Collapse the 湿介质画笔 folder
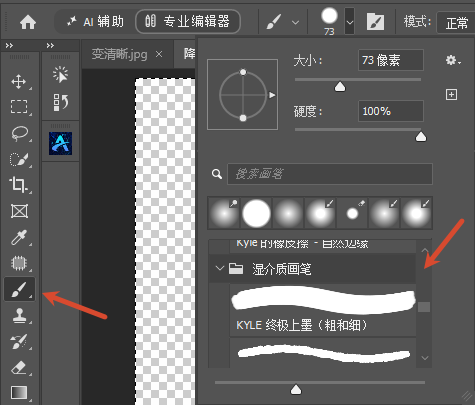The height and width of the screenshot is (405, 475). (x=219, y=268)
